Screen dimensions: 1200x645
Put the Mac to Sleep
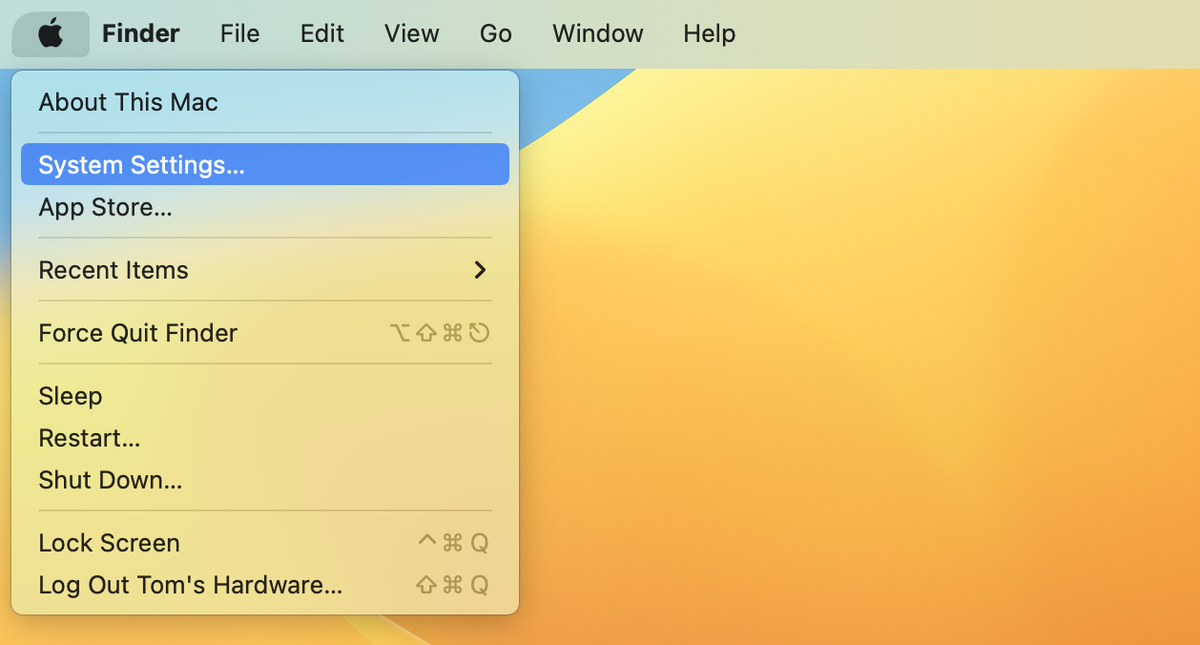tap(70, 396)
